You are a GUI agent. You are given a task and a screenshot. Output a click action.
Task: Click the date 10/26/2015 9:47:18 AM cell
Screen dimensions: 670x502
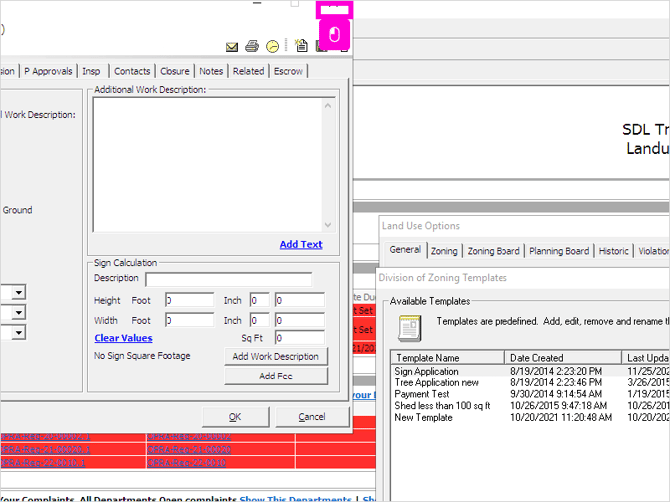558,405
